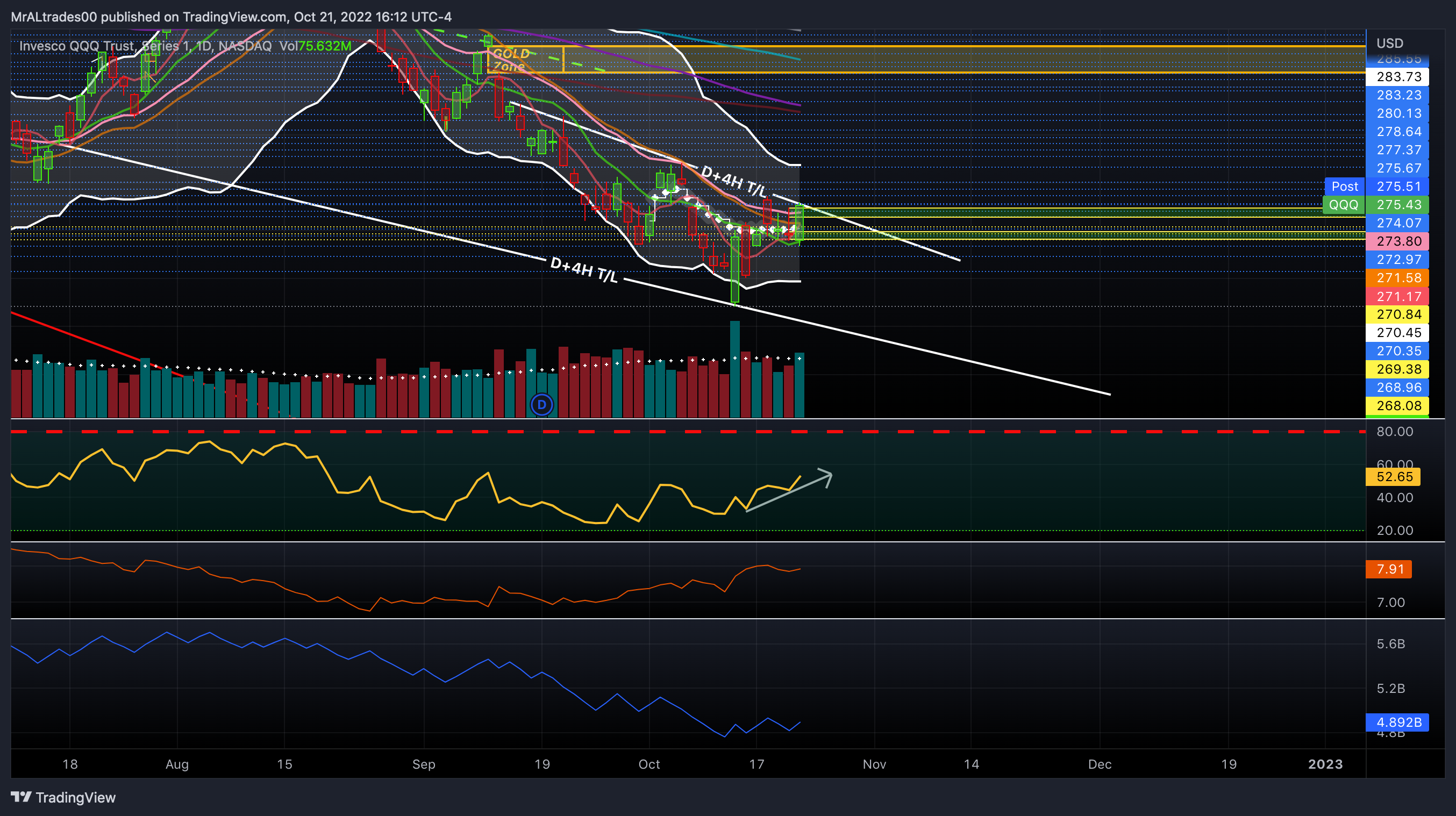This screenshot has width=1456, height=816.
Task: Open the TradingView logo at the bottom
Action: [63, 797]
